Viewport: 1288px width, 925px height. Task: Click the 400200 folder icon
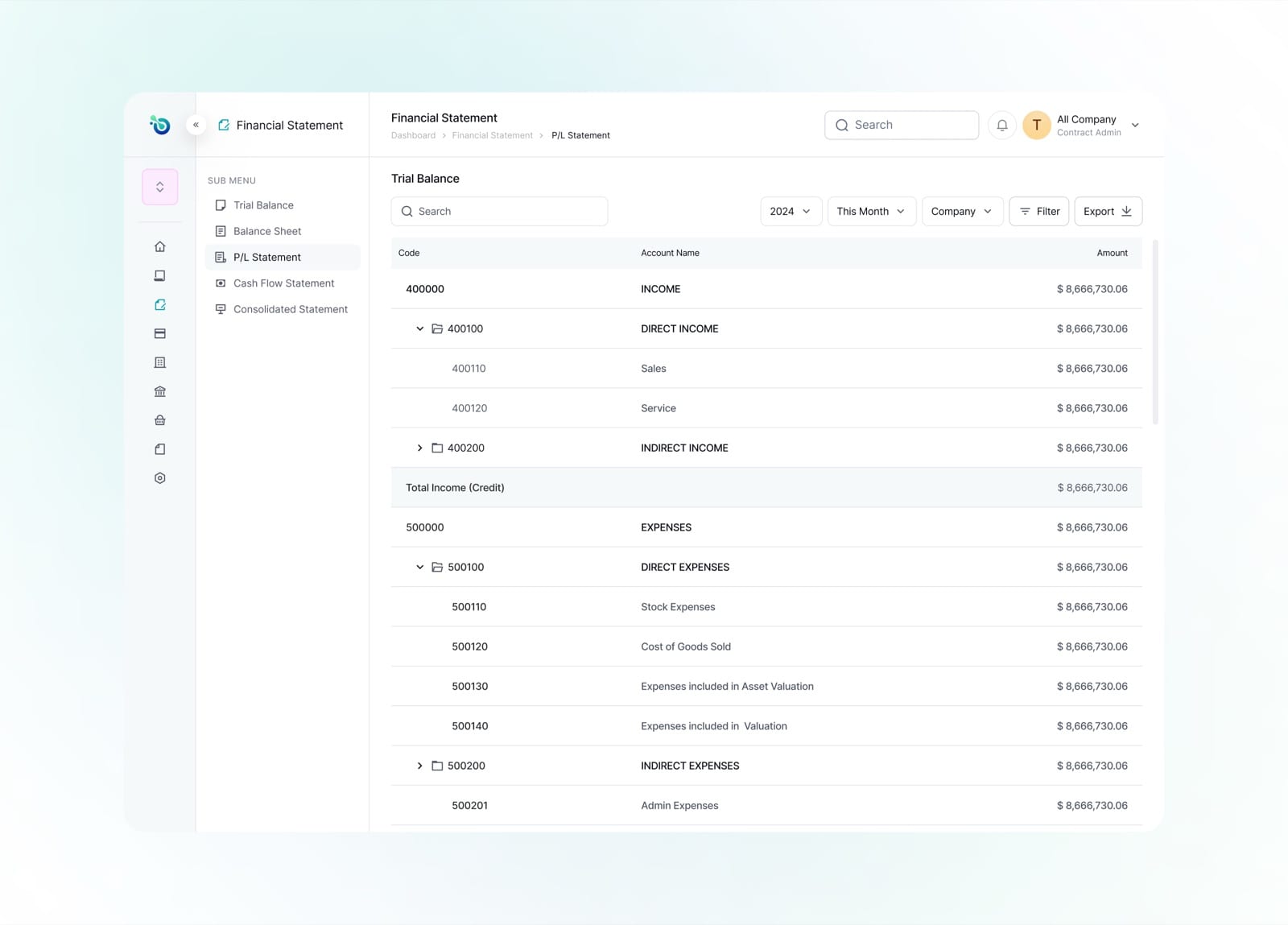coord(437,448)
